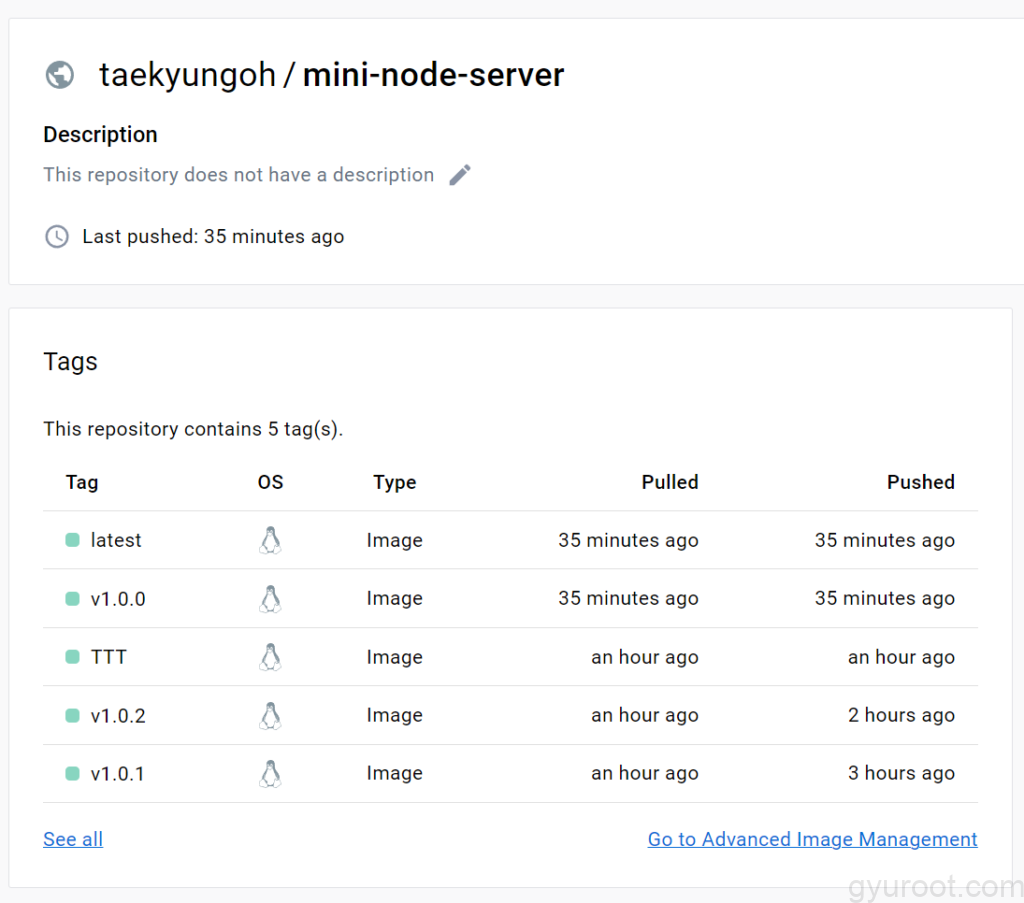
Task: Click the green status dot for latest tag
Action: [72, 541]
